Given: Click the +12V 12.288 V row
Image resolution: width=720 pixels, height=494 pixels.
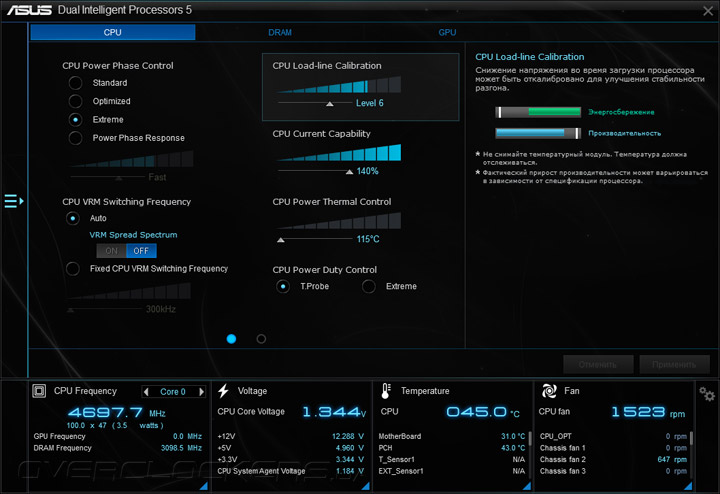Looking at the screenshot, I should point(291,436).
